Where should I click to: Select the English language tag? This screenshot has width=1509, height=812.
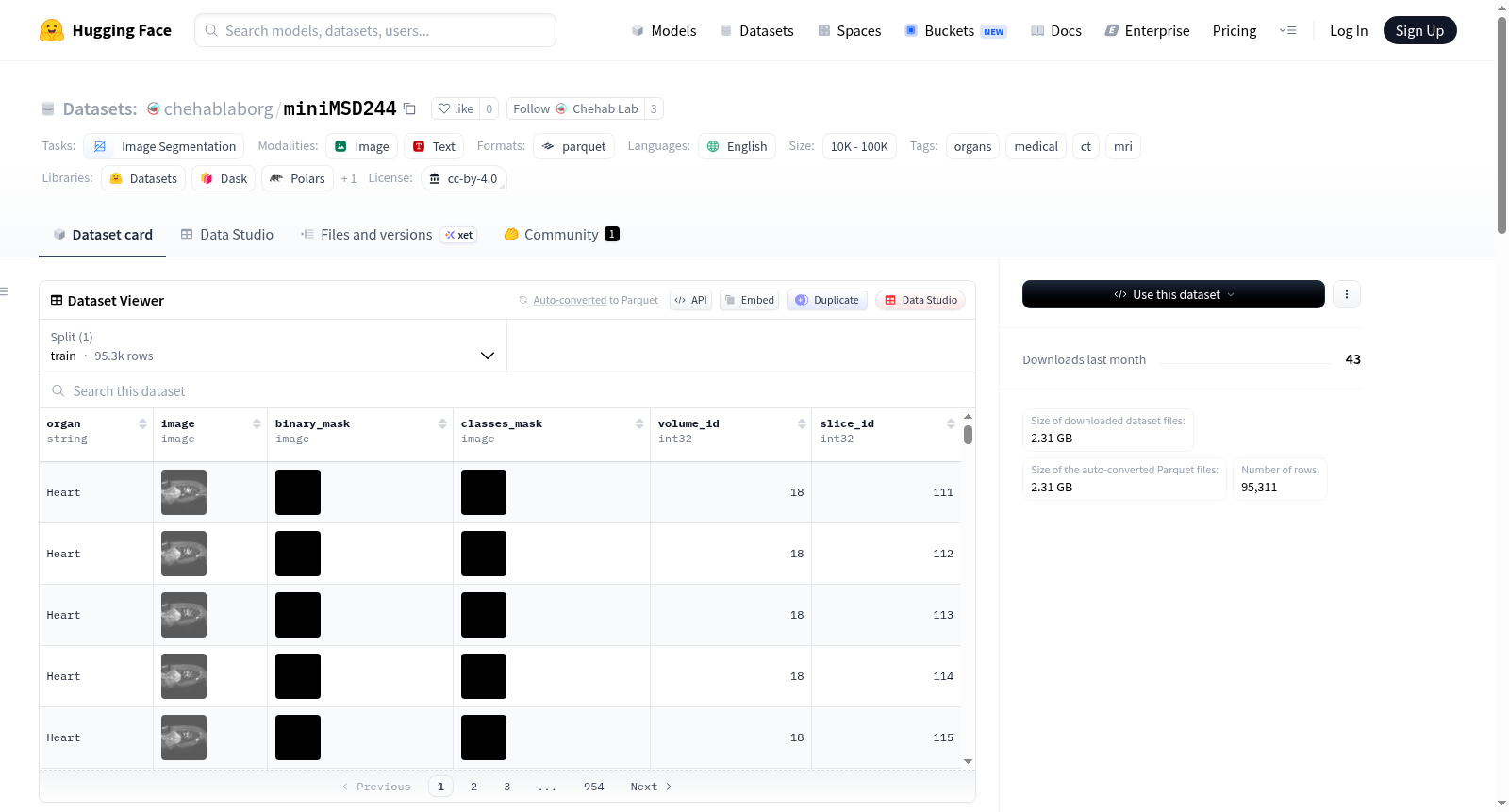(737, 146)
